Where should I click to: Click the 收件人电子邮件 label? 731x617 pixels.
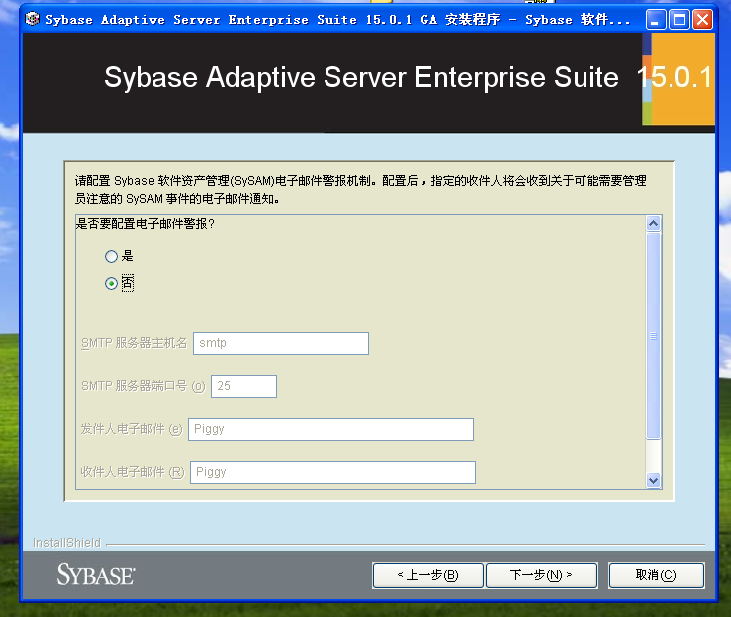pyautogui.click(x=132, y=472)
